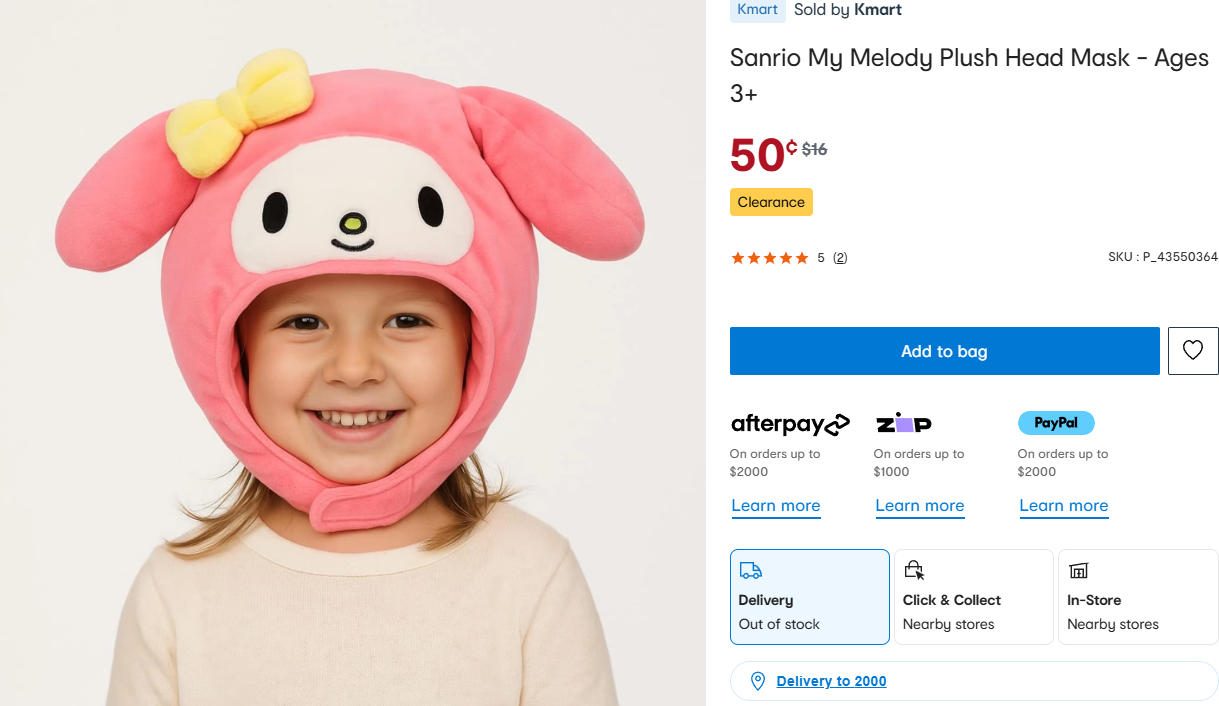Click the Afterpay logo
Viewport: 1219px width, 706px height.
(x=790, y=424)
